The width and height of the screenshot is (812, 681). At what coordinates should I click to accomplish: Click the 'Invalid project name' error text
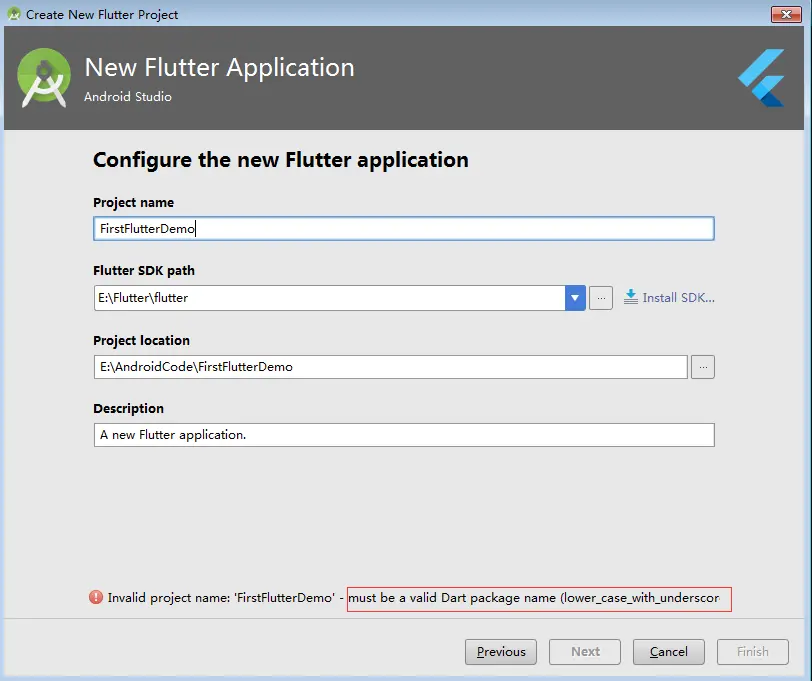coord(414,598)
